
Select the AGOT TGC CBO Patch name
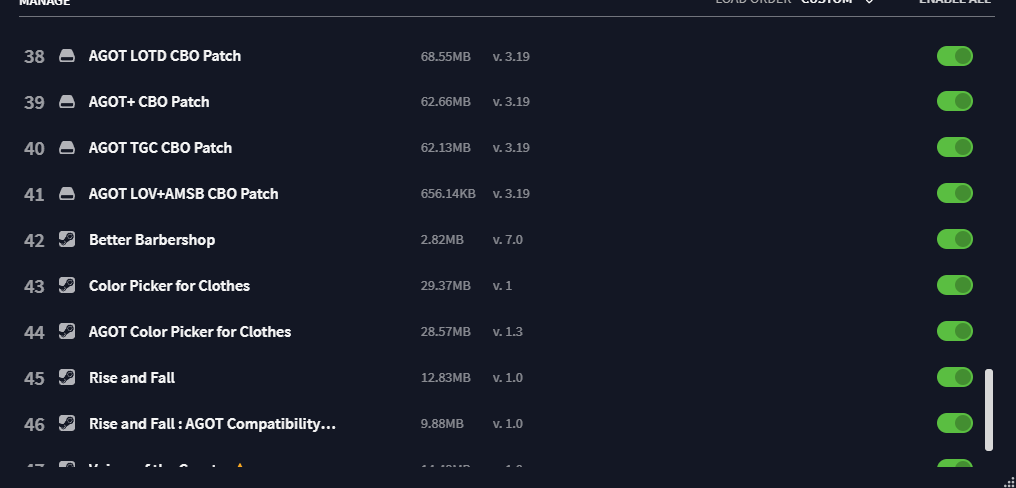pyautogui.click(x=160, y=148)
